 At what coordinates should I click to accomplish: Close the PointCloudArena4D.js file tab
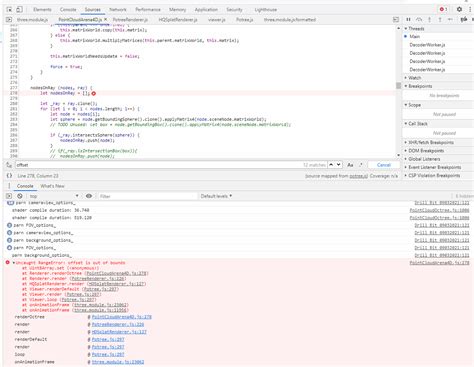106,20
